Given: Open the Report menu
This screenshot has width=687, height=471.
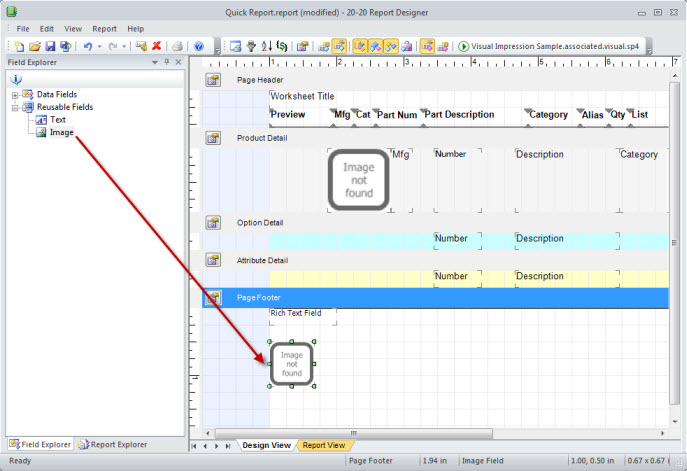Looking at the screenshot, I should click(104, 29).
